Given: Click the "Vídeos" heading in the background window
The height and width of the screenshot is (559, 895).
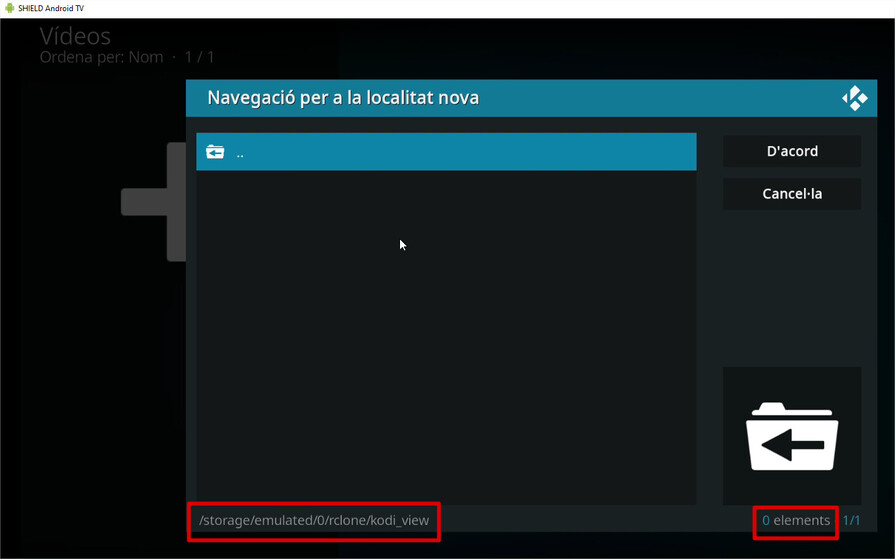Looking at the screenshot, I should 75,36.
